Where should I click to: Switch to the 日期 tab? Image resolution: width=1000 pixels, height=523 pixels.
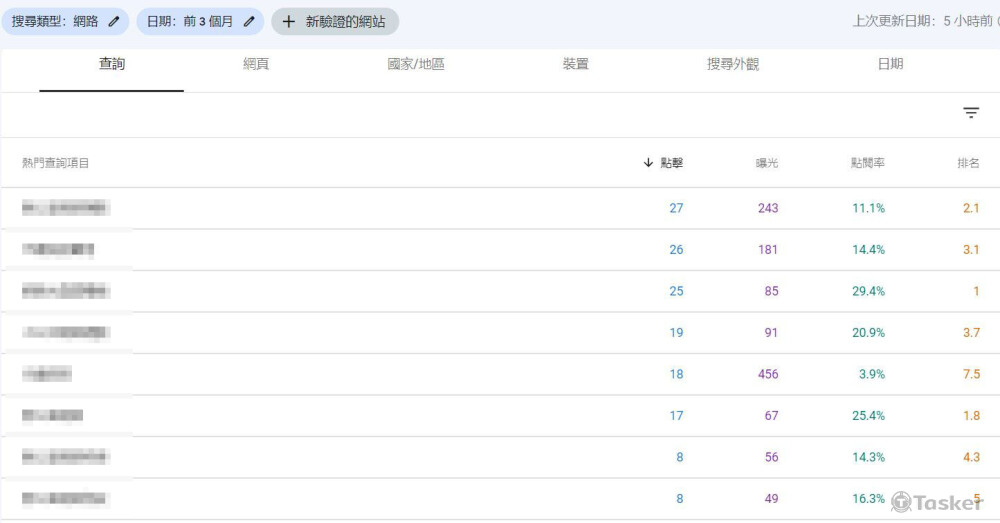(x=890, y=64)
